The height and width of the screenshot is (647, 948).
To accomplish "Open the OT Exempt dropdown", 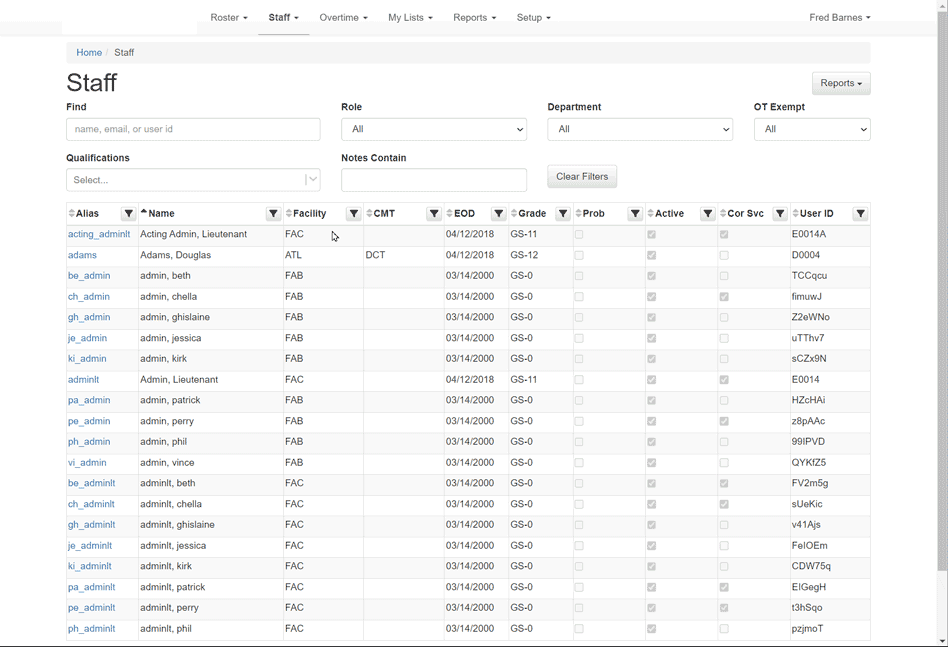I will click(x=811, y=129).
